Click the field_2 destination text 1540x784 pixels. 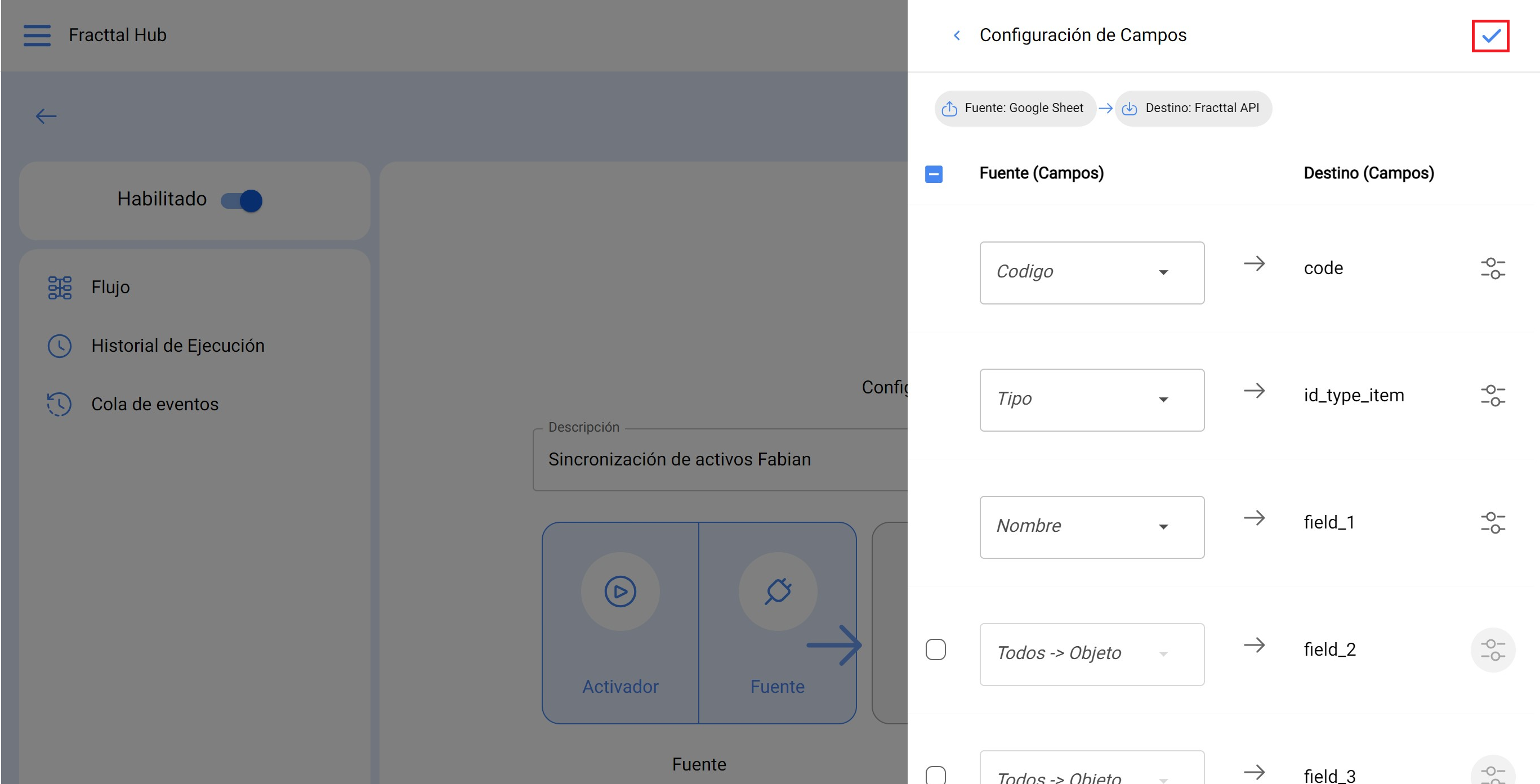point(1329,650)
